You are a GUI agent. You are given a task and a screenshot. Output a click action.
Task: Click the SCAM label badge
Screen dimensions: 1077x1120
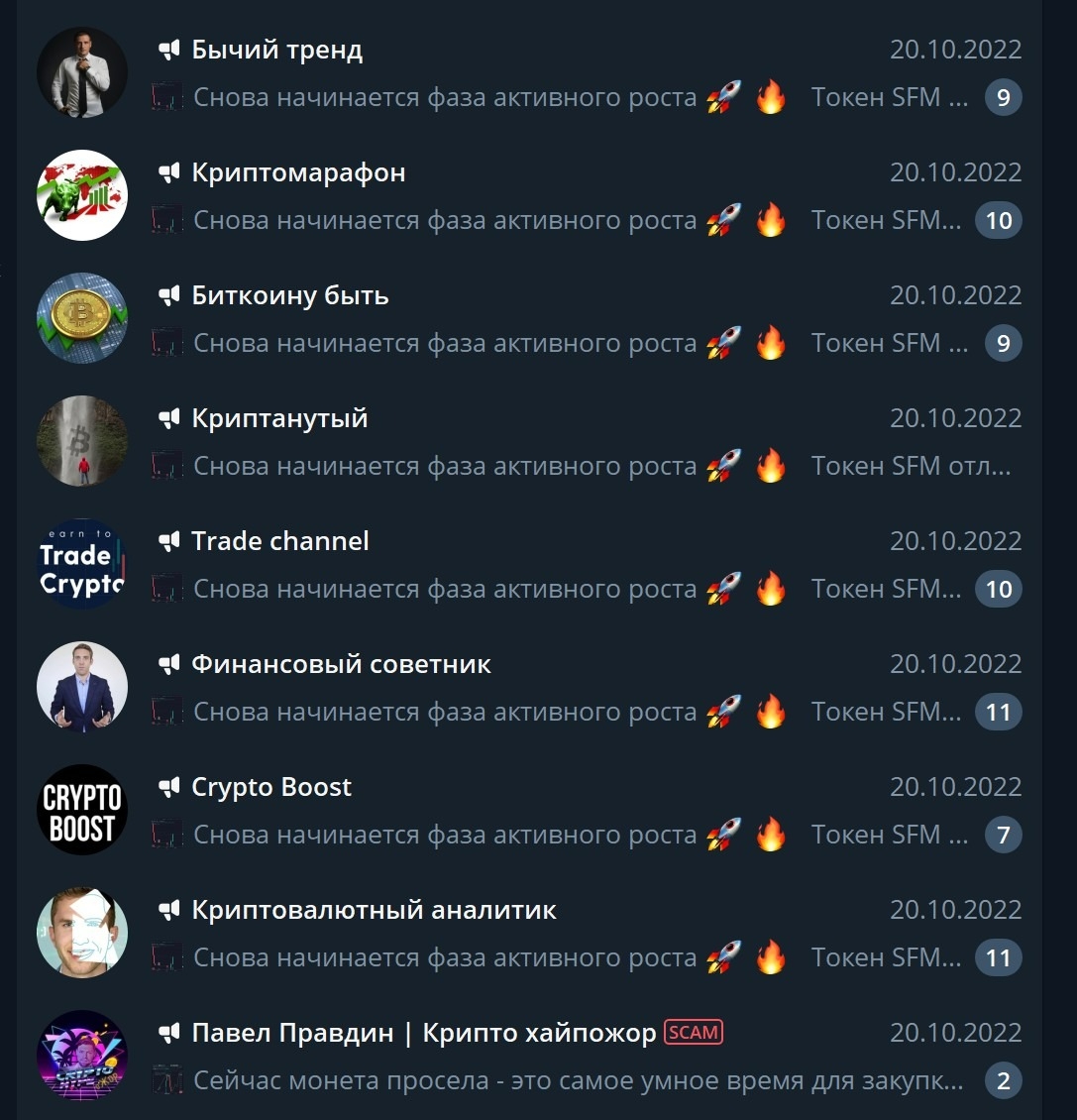(694, 1032)
